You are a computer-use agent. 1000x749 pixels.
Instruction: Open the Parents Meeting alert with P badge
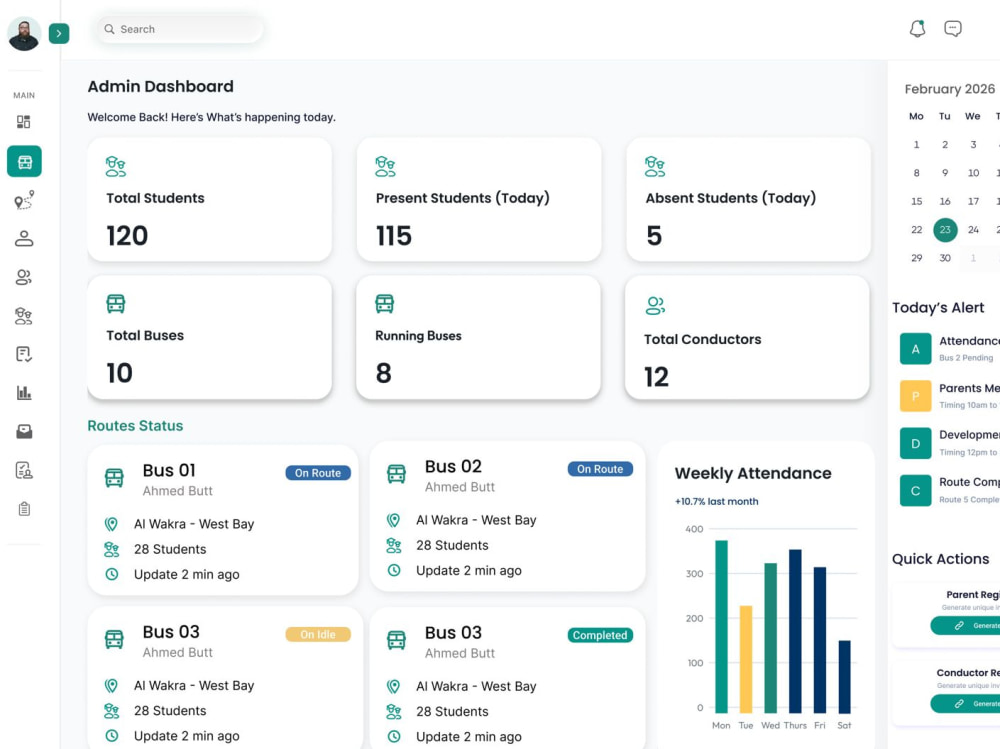click(950, 396)
